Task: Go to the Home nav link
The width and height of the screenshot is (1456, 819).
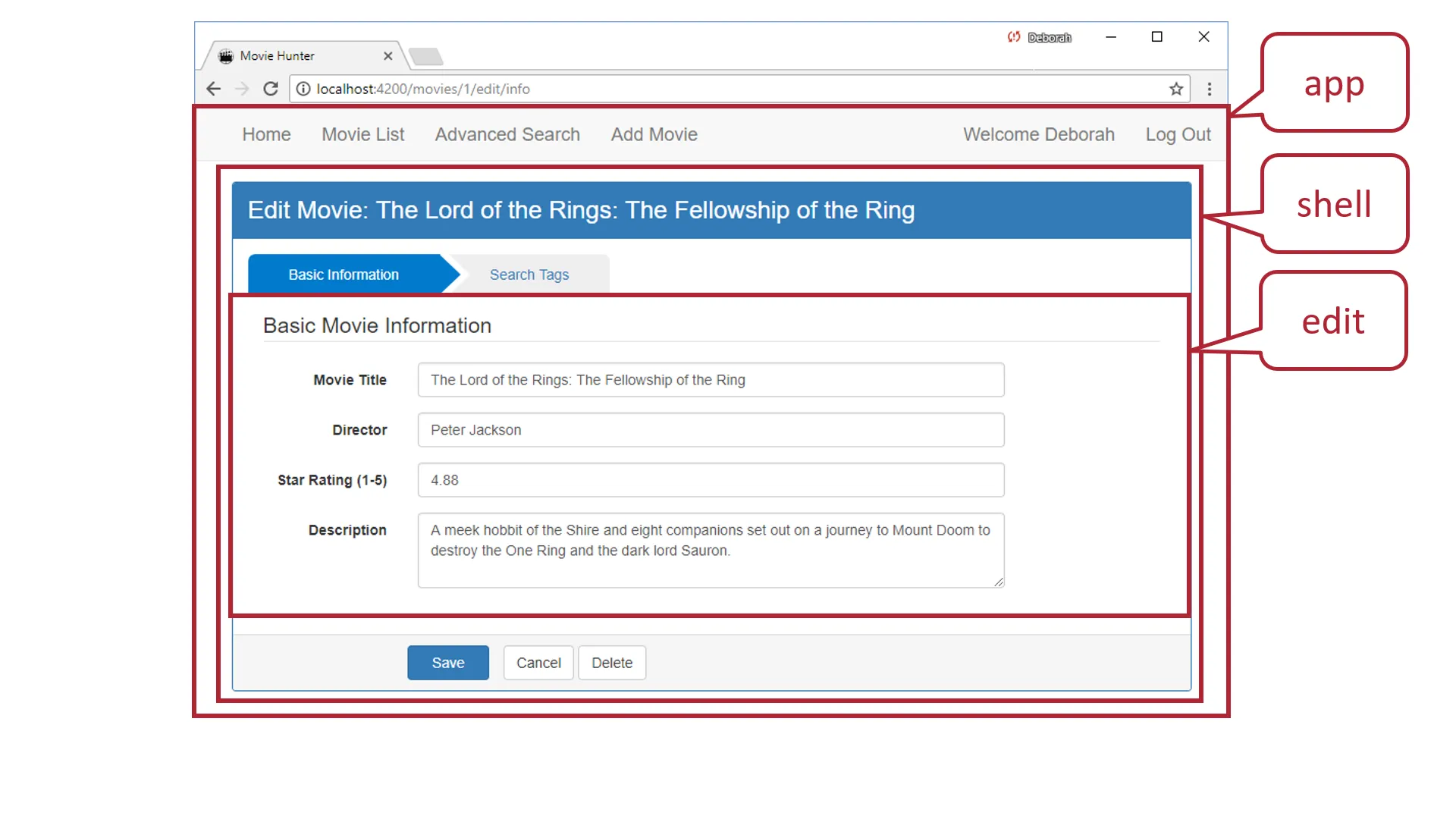Action: (266, 134)
